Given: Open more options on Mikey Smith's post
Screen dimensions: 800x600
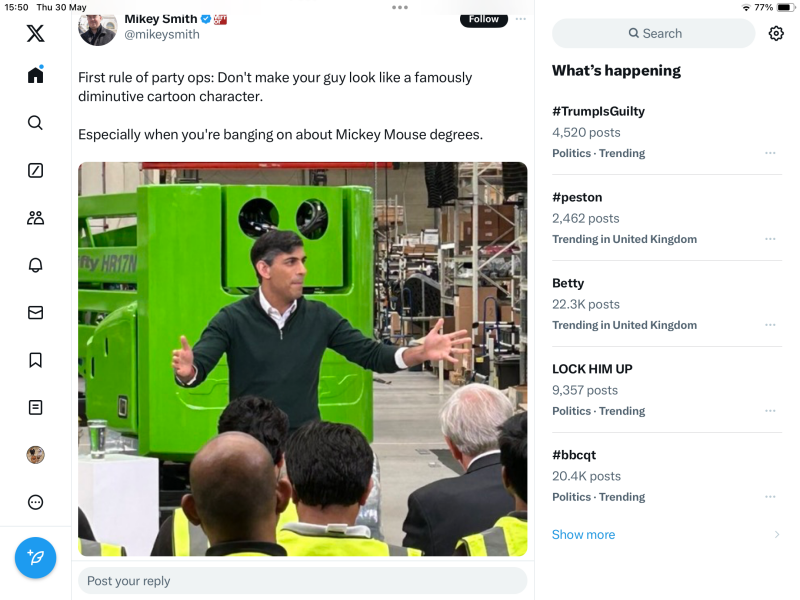Looking at the screenshot, I should (x=521, y=19).
